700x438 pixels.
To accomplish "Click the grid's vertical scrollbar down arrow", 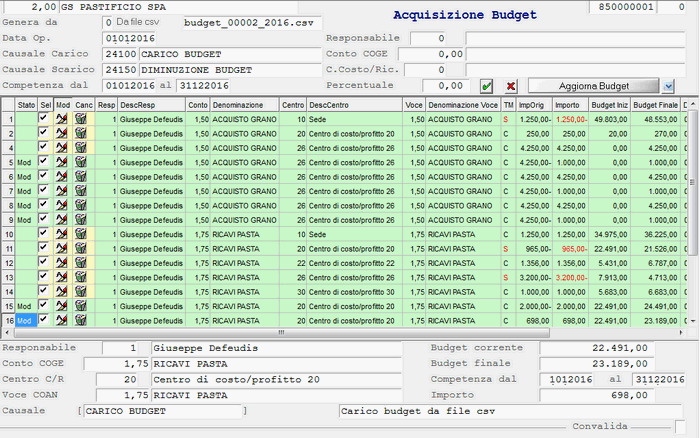I will (x=693, y=321).
